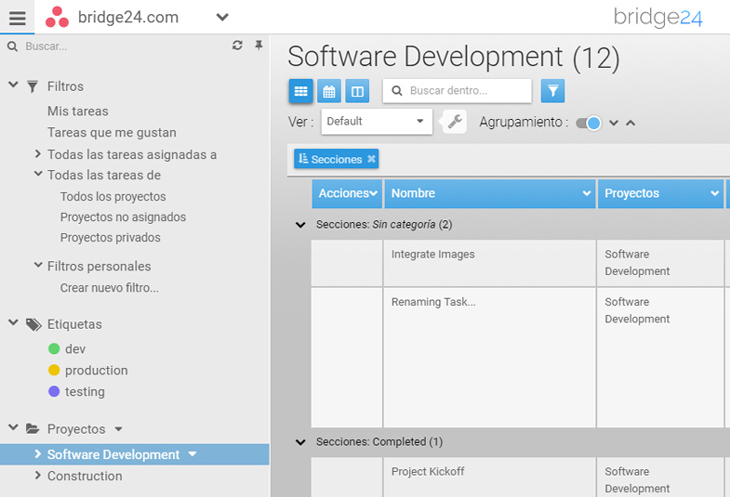Open the Proyectos column dropdown arrow
This screenshot has width=730, height=497.
pos(715,193)
